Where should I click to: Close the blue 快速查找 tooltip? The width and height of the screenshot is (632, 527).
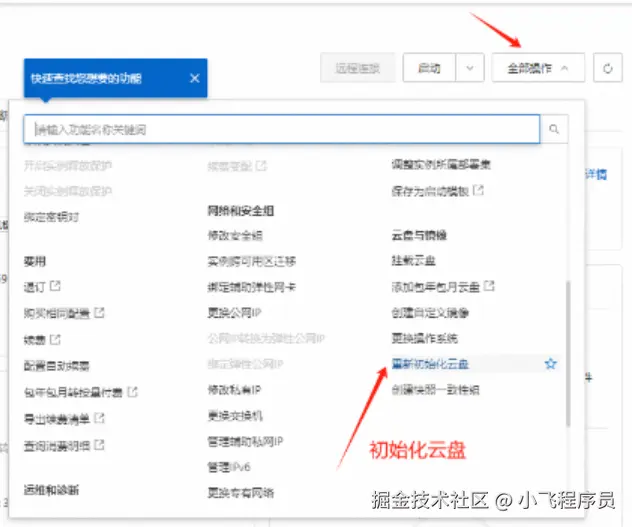[195, 78]
